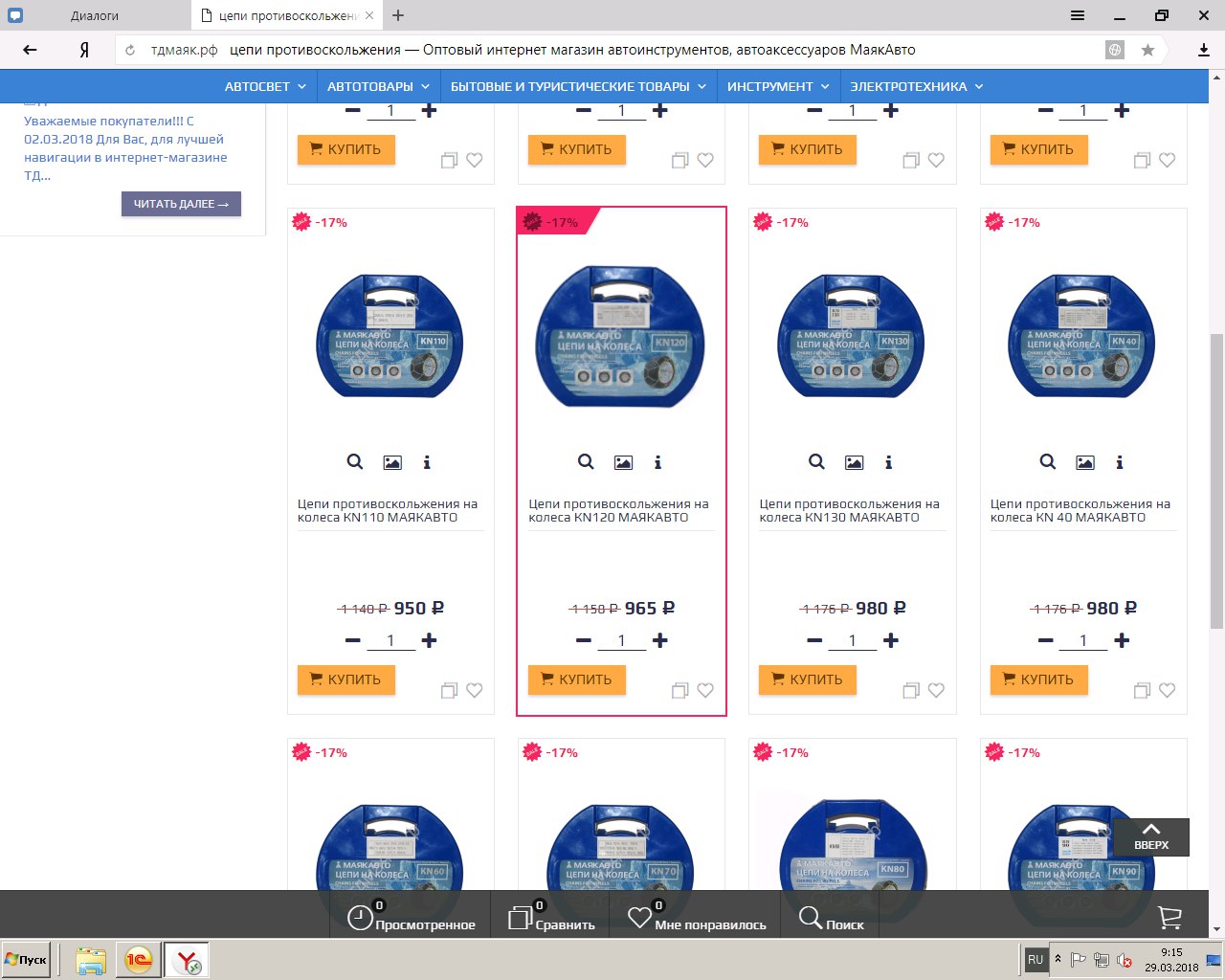Like KN120 chains with heart icon
Image resolution: width=1225 pixels, height=980 pixels.
coord(705,690)
